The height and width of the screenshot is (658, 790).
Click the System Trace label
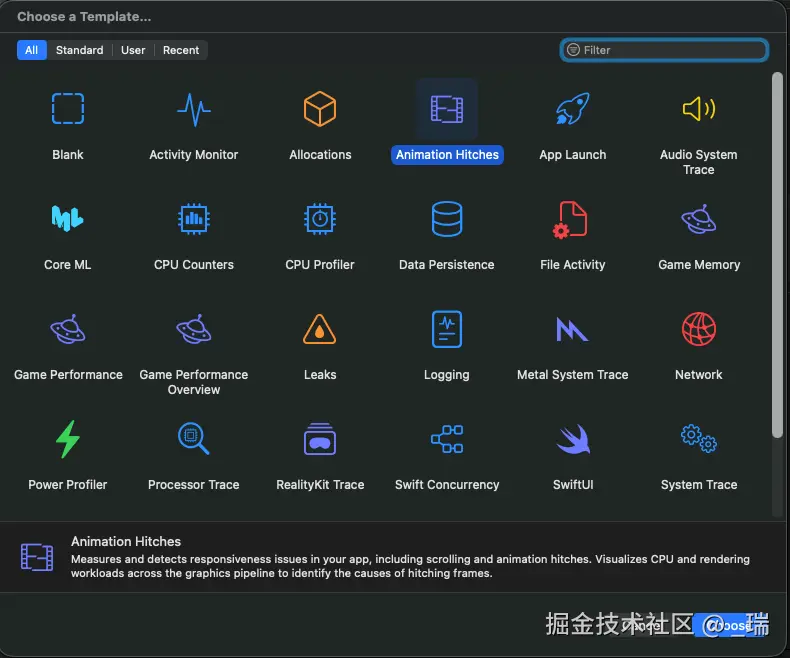click(x=699, y=485)
